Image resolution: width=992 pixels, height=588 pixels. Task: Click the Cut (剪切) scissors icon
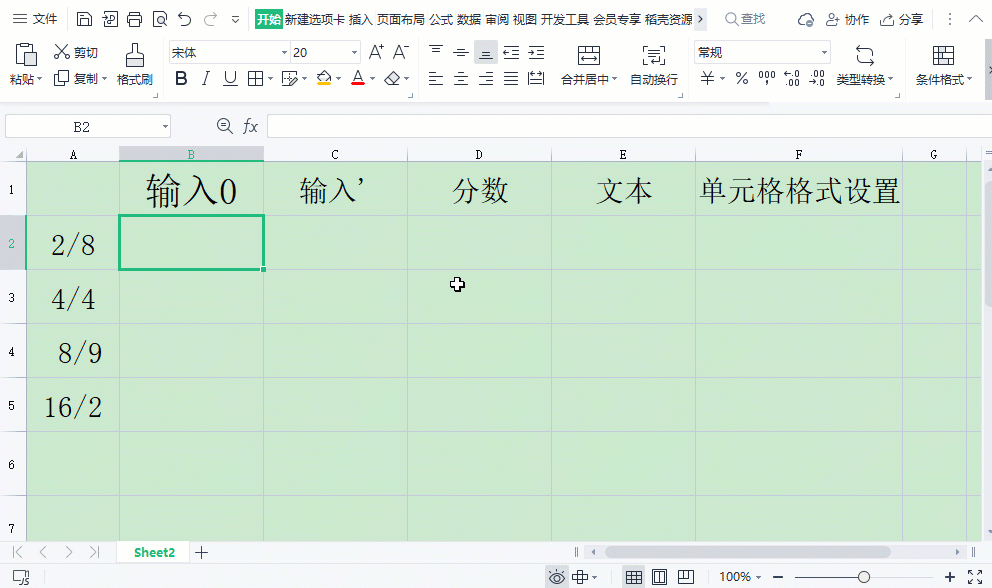(x=62, y=52)
